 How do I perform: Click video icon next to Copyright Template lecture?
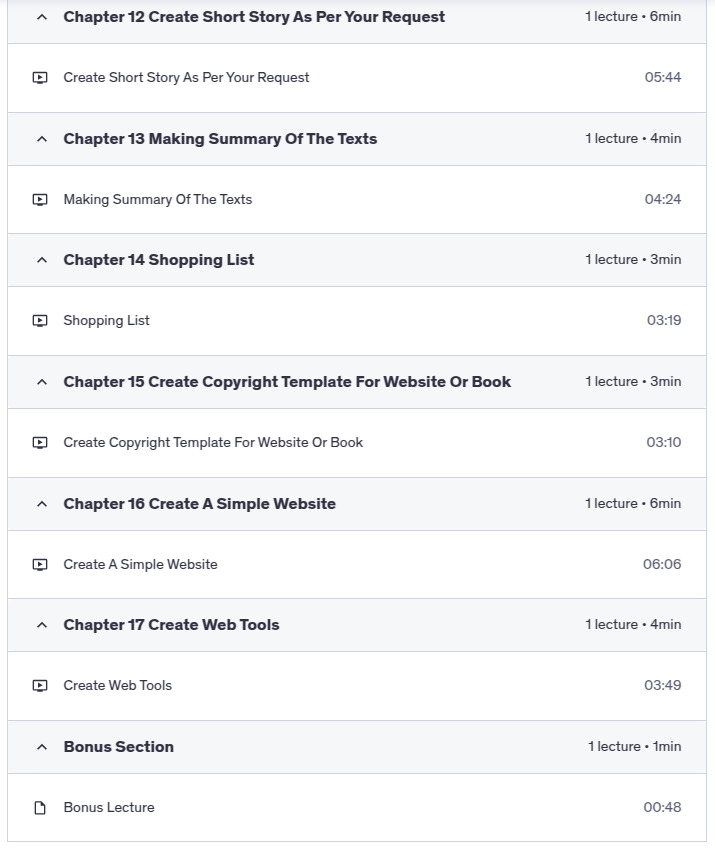point(40,443)
